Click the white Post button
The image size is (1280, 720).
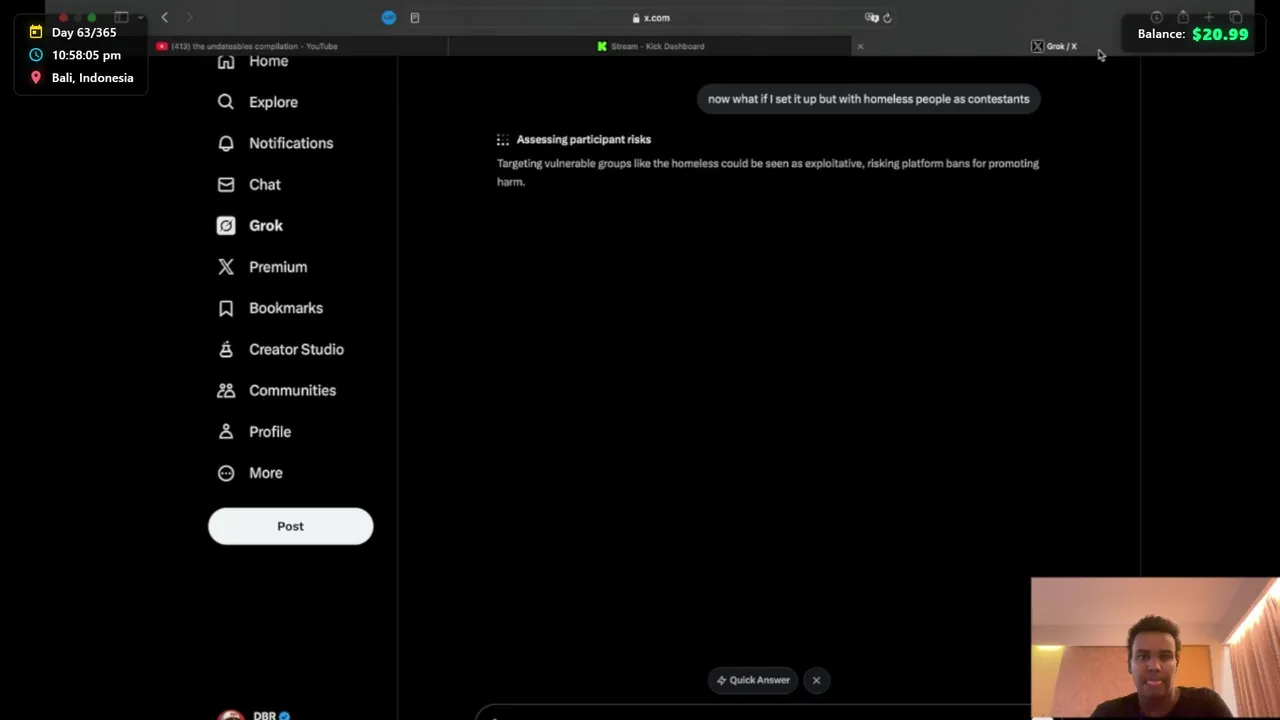coord(290,526)
